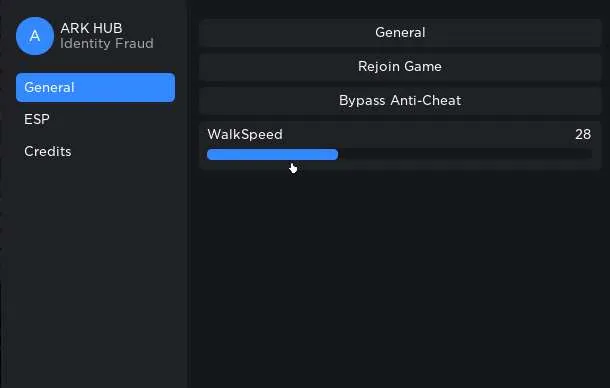Click the Identity Fraud subtitle
This screenshot has width=610, height=388.
pyautogui.click(x=107, y=43)
